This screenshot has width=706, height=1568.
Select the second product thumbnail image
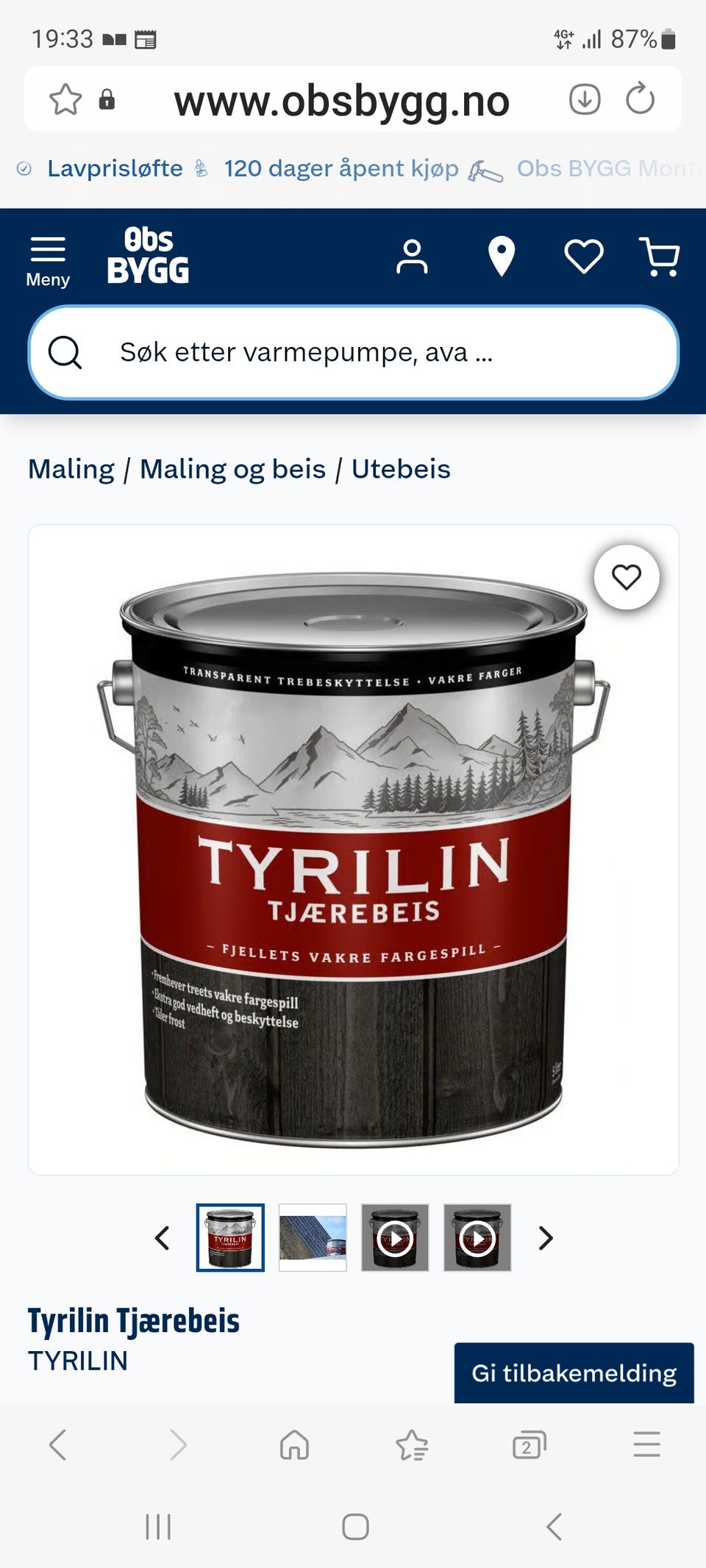tap(313, 1237)
